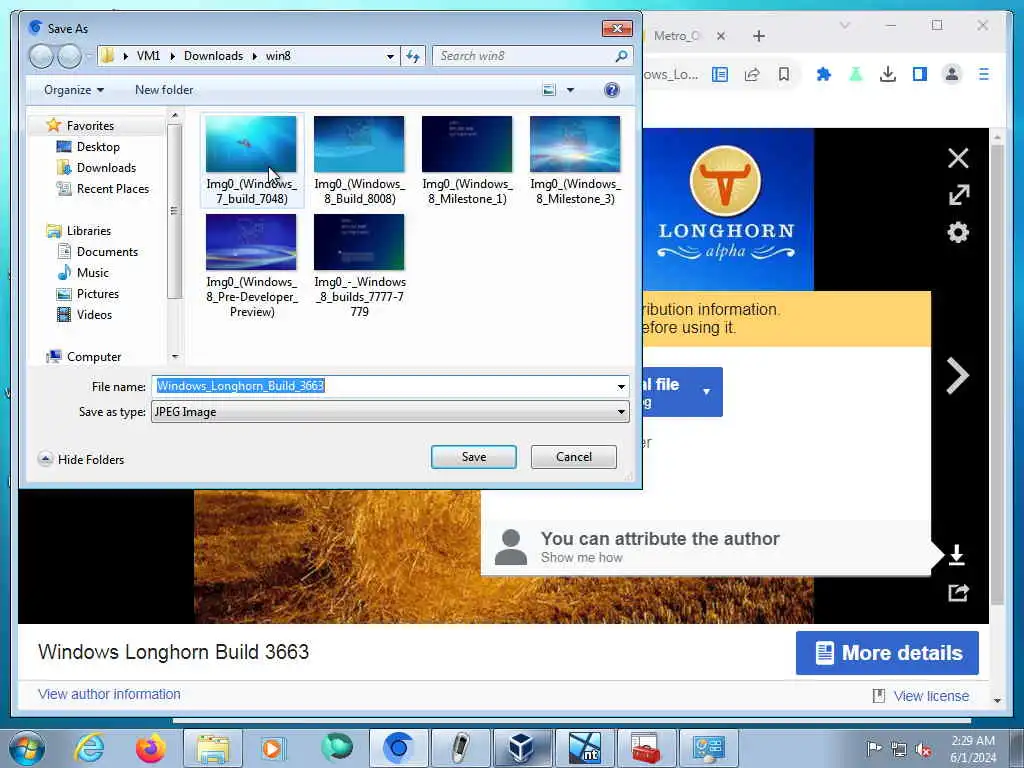Click the viewer share/embed icon
This screenshot has height=768, width=1024.
(x=958, y=592)
